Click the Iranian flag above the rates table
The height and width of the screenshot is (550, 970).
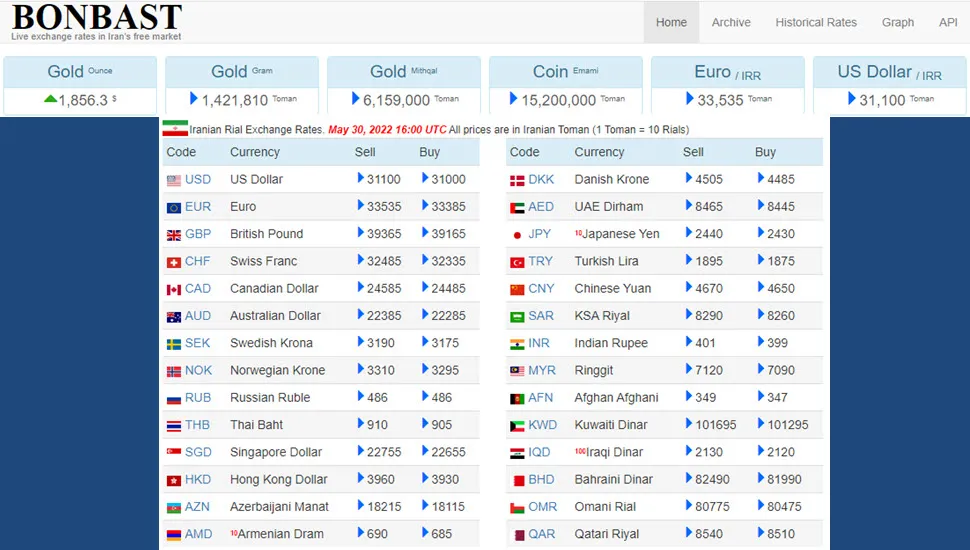click(175, 129)
